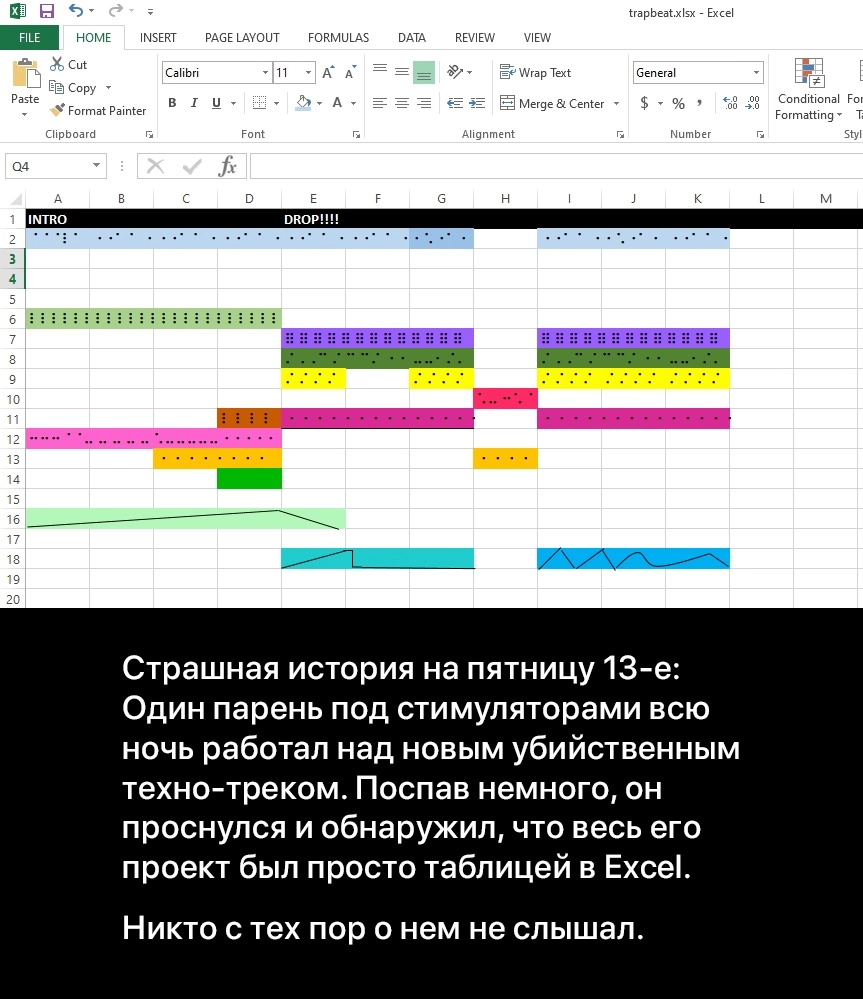The image size is (863, 999).
Task: Apply font color letter A
Action: (x=338, y=103)
